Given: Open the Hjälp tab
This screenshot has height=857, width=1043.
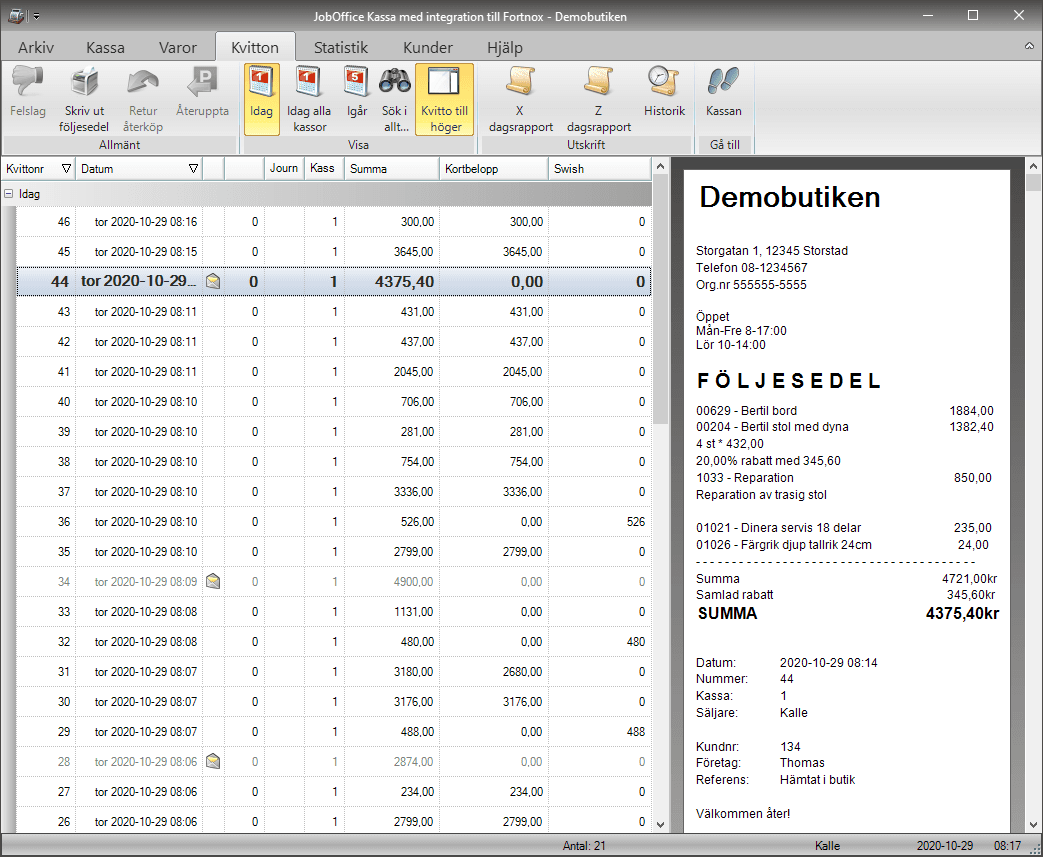Looking at the screenshot, I should pos(505,47).
